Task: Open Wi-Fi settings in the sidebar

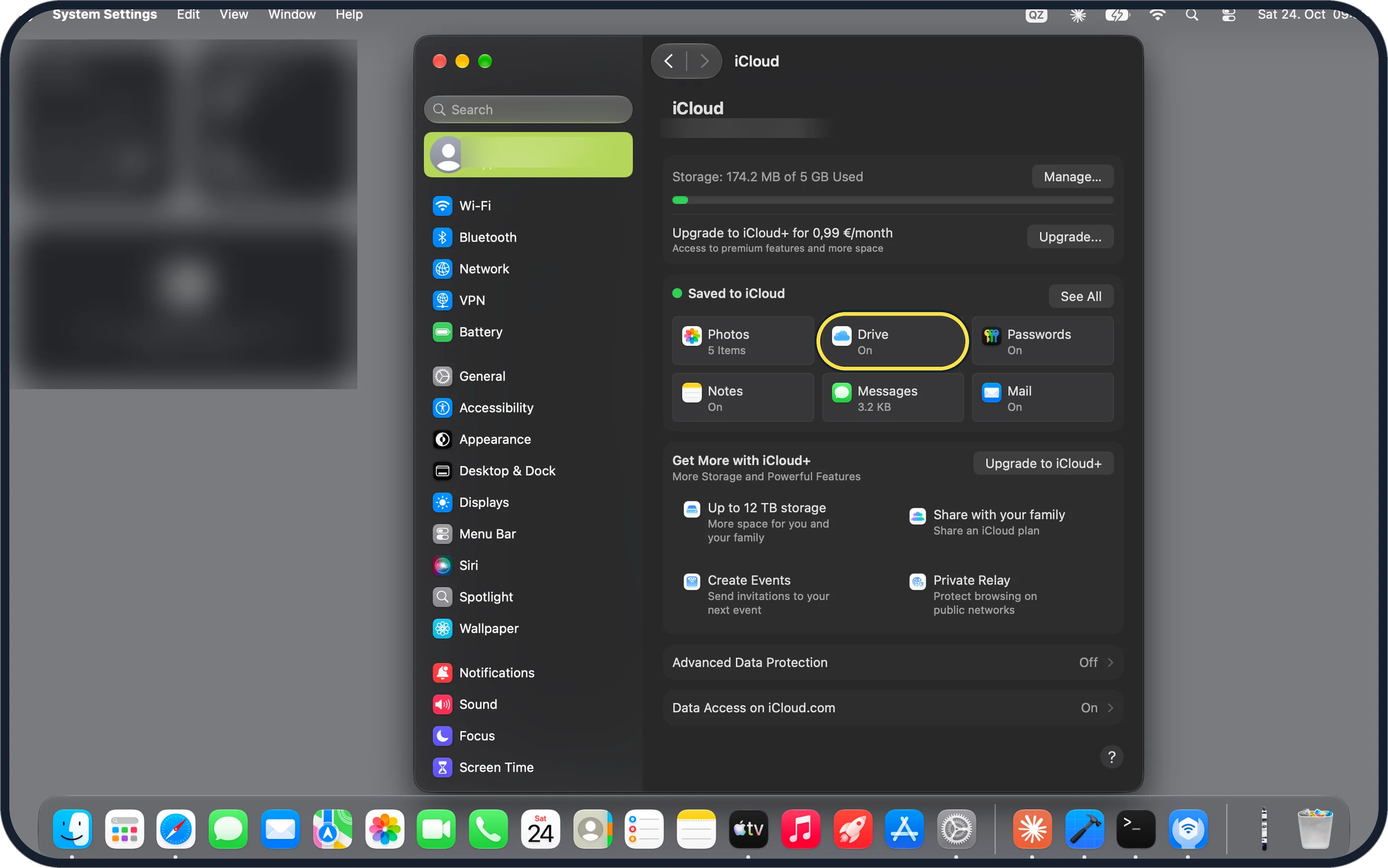Action: tap(528, 205)
